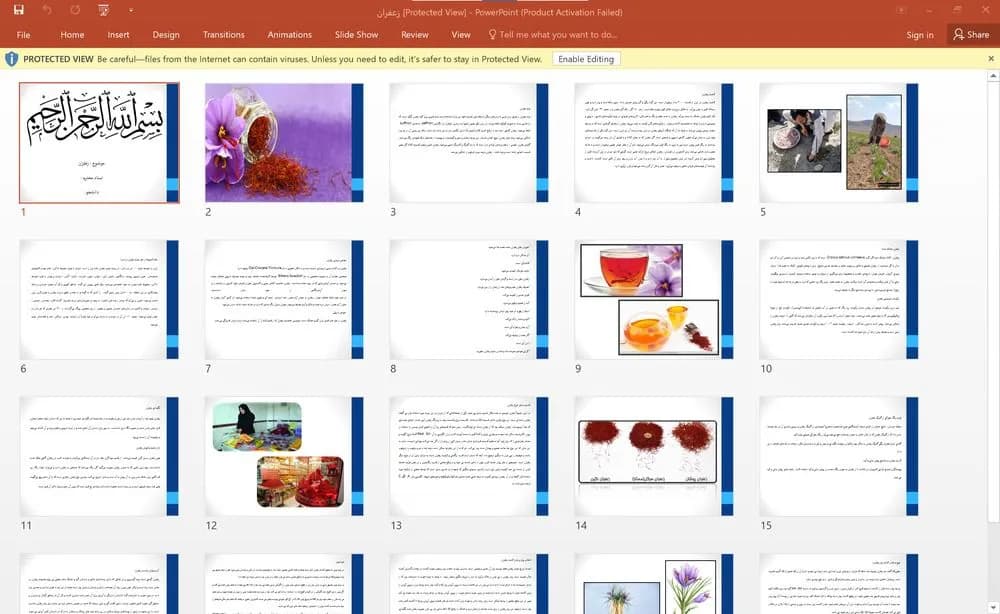Open the Insert tab
Screen dimensions: 1000x614
tap(118, 34)
